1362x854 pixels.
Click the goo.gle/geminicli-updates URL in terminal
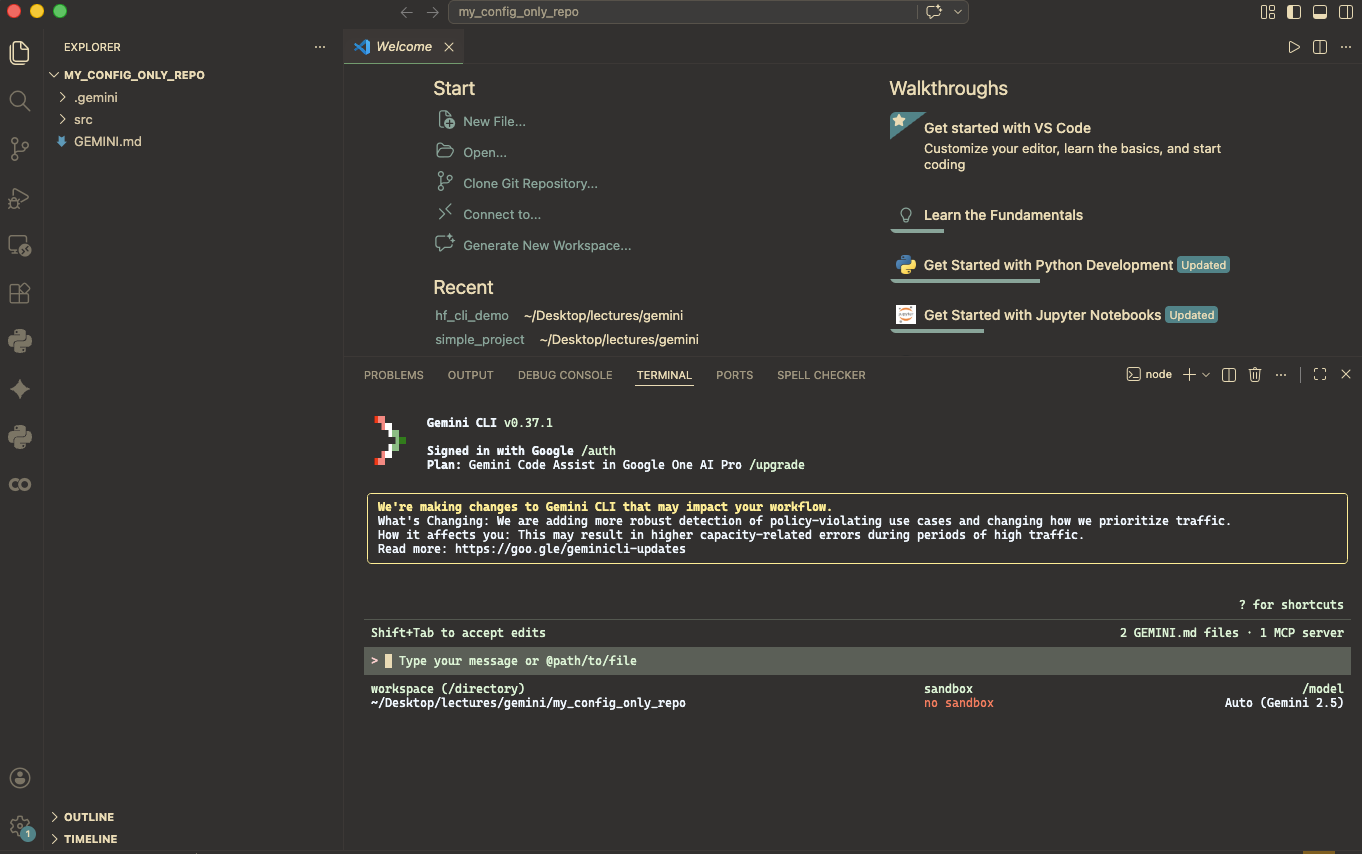click(x=571, y=549)
